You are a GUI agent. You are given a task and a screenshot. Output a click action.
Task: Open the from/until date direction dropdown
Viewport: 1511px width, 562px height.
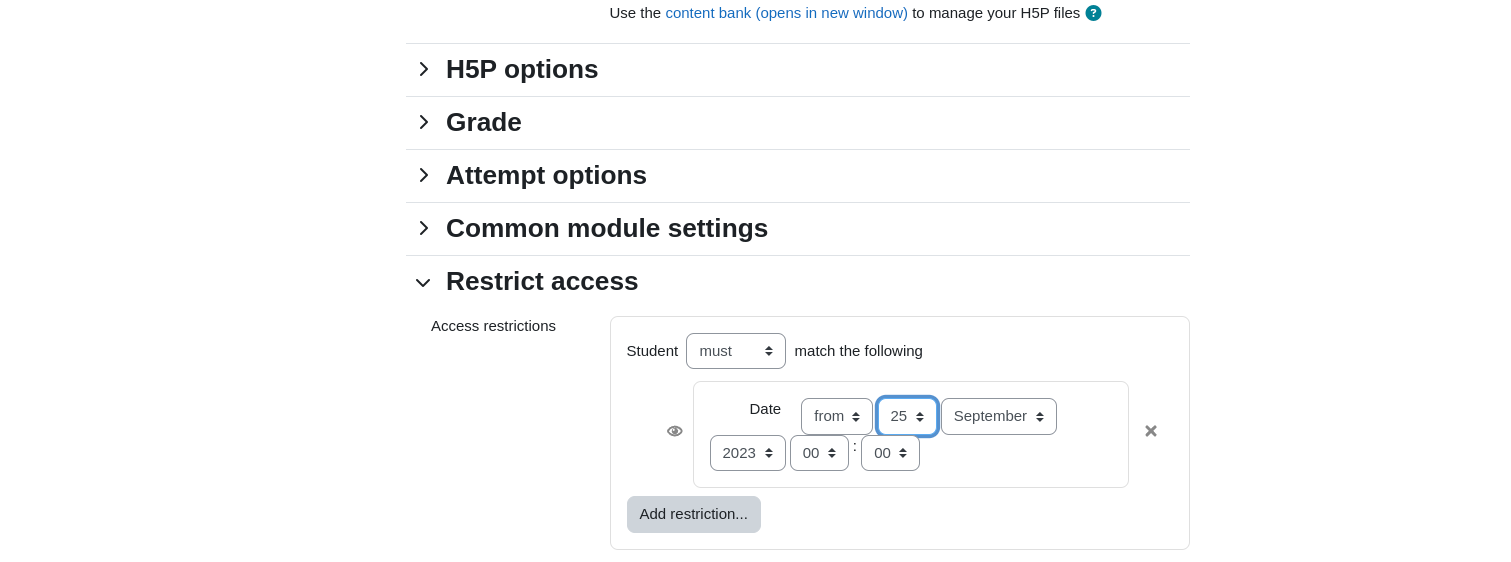click(837, 416)
